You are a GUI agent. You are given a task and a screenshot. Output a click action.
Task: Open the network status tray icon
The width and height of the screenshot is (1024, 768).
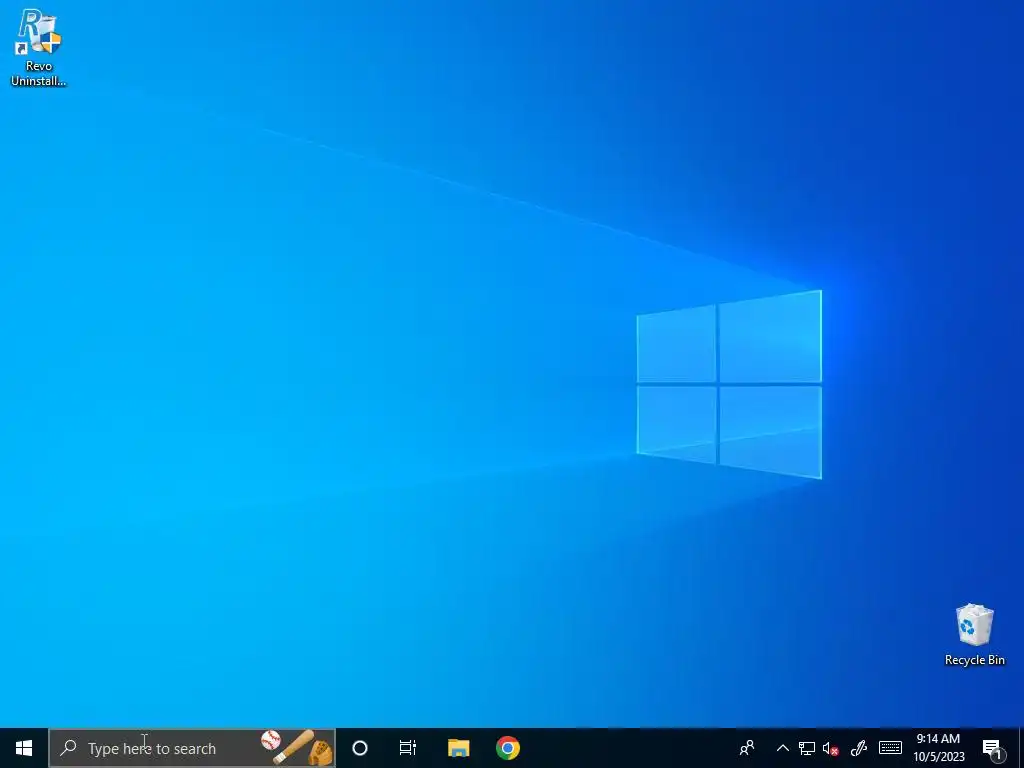click(807, 748)
